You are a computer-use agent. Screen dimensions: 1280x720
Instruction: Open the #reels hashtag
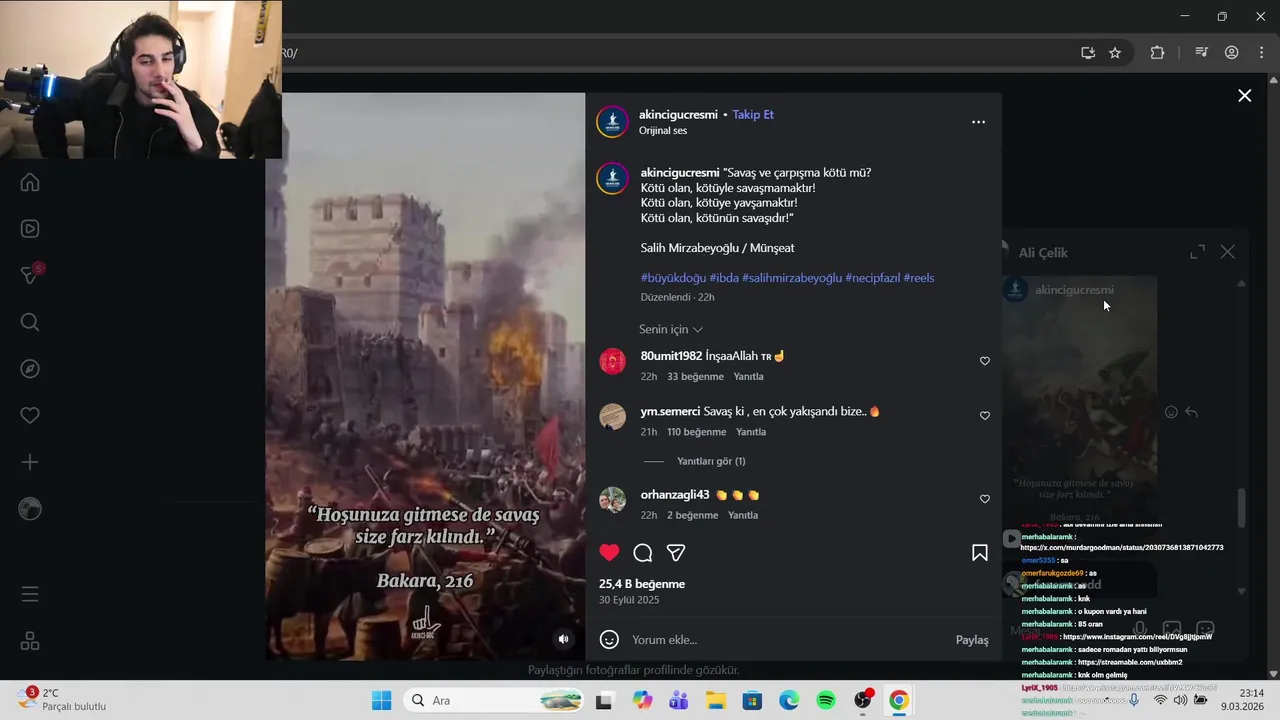click(x=919, y=278)
